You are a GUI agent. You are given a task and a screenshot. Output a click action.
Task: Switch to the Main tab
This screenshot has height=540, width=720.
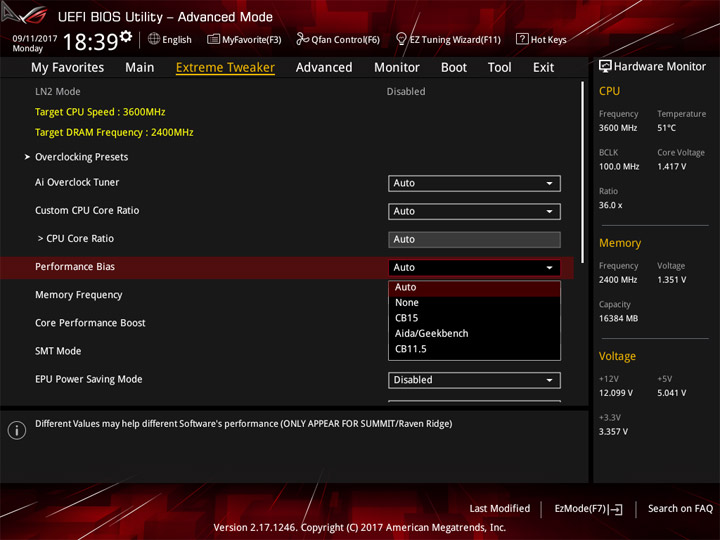(140, 68)
